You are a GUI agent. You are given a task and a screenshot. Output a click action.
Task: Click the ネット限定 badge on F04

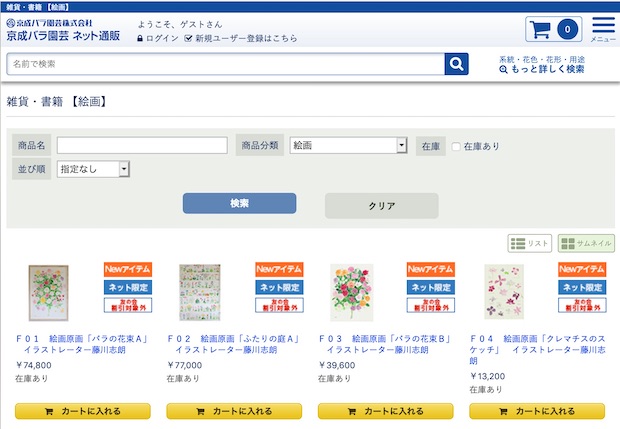tap(582, 287)
